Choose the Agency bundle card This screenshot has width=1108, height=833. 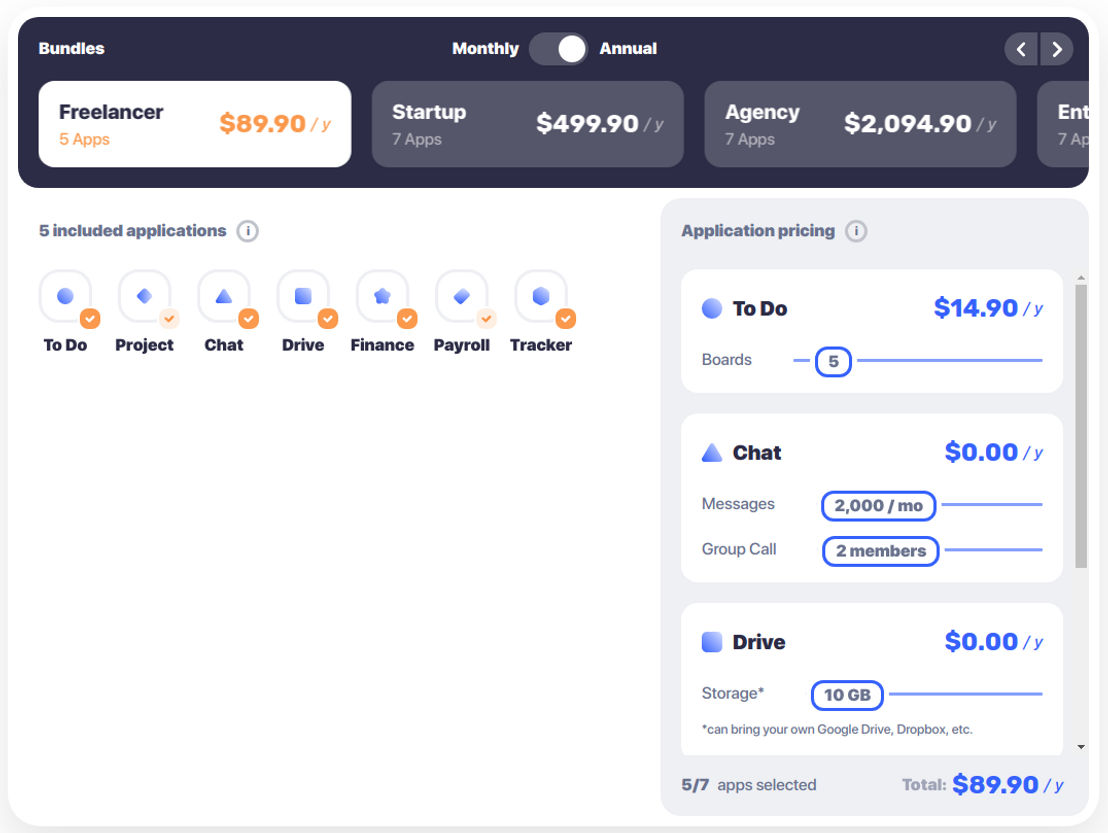click(860, 124)
